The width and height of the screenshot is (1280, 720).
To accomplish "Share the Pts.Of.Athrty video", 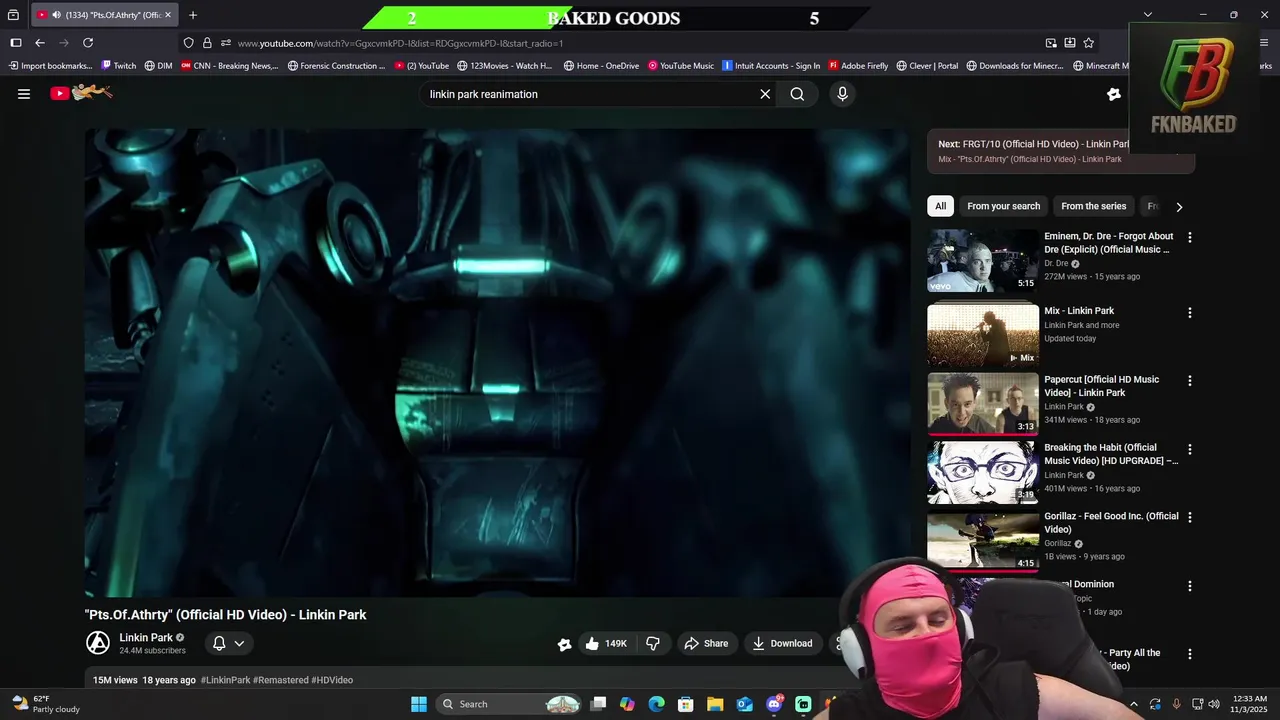I will (705, 643).
